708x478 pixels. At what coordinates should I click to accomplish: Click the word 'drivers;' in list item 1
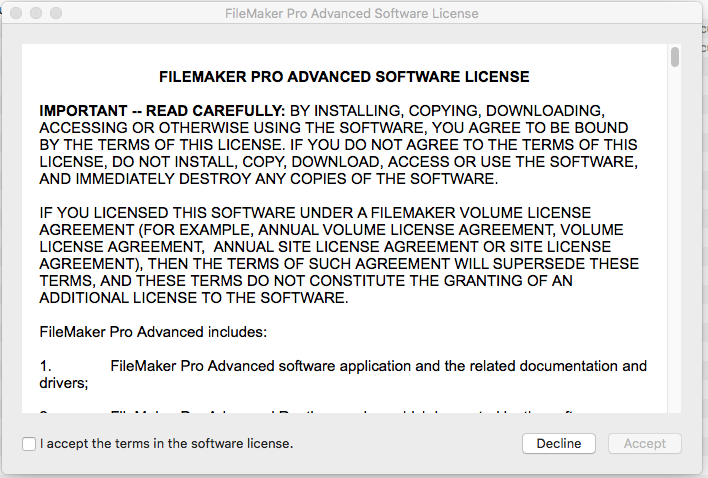pyautogui.click(x=64, y=383)
